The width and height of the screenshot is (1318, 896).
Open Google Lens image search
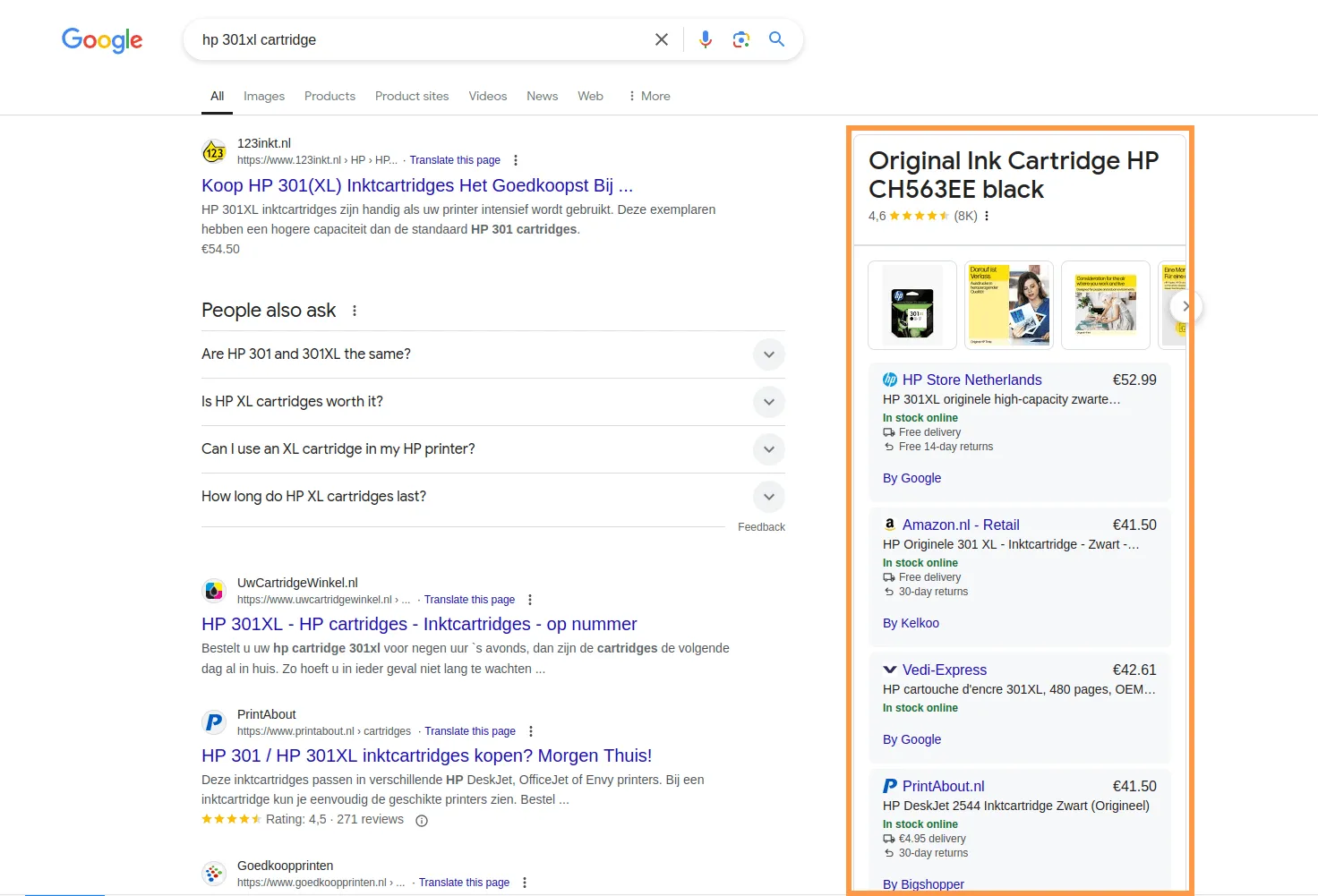click(x=740, y=39)
